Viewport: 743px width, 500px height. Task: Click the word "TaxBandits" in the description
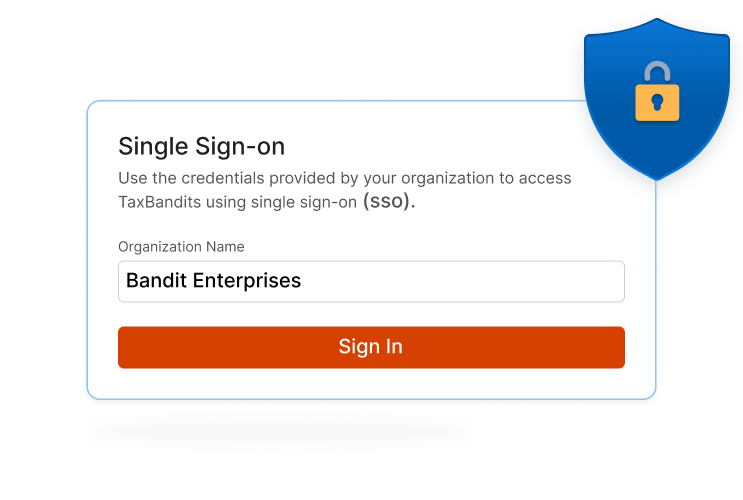pos(159,202)
